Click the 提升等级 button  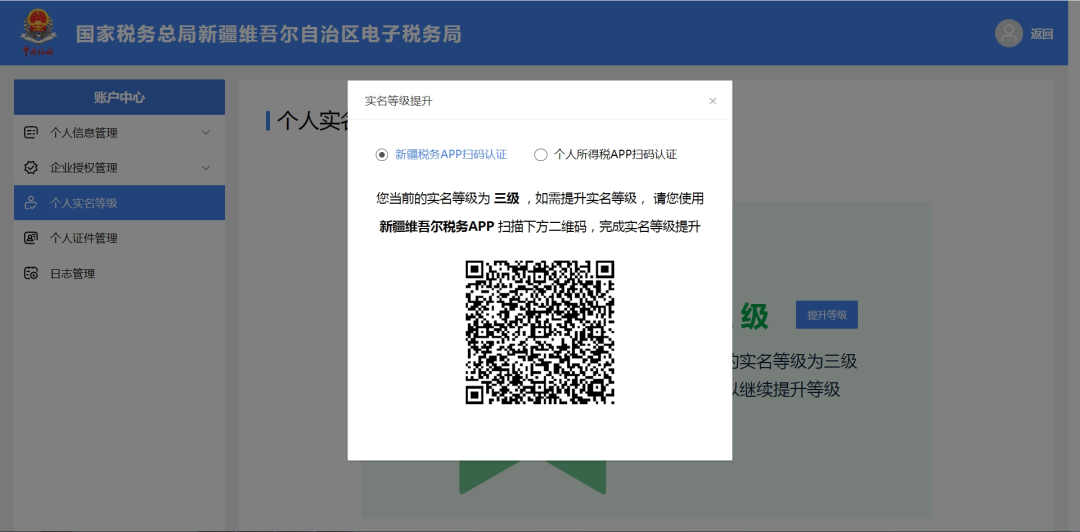[x=827, y=315]
